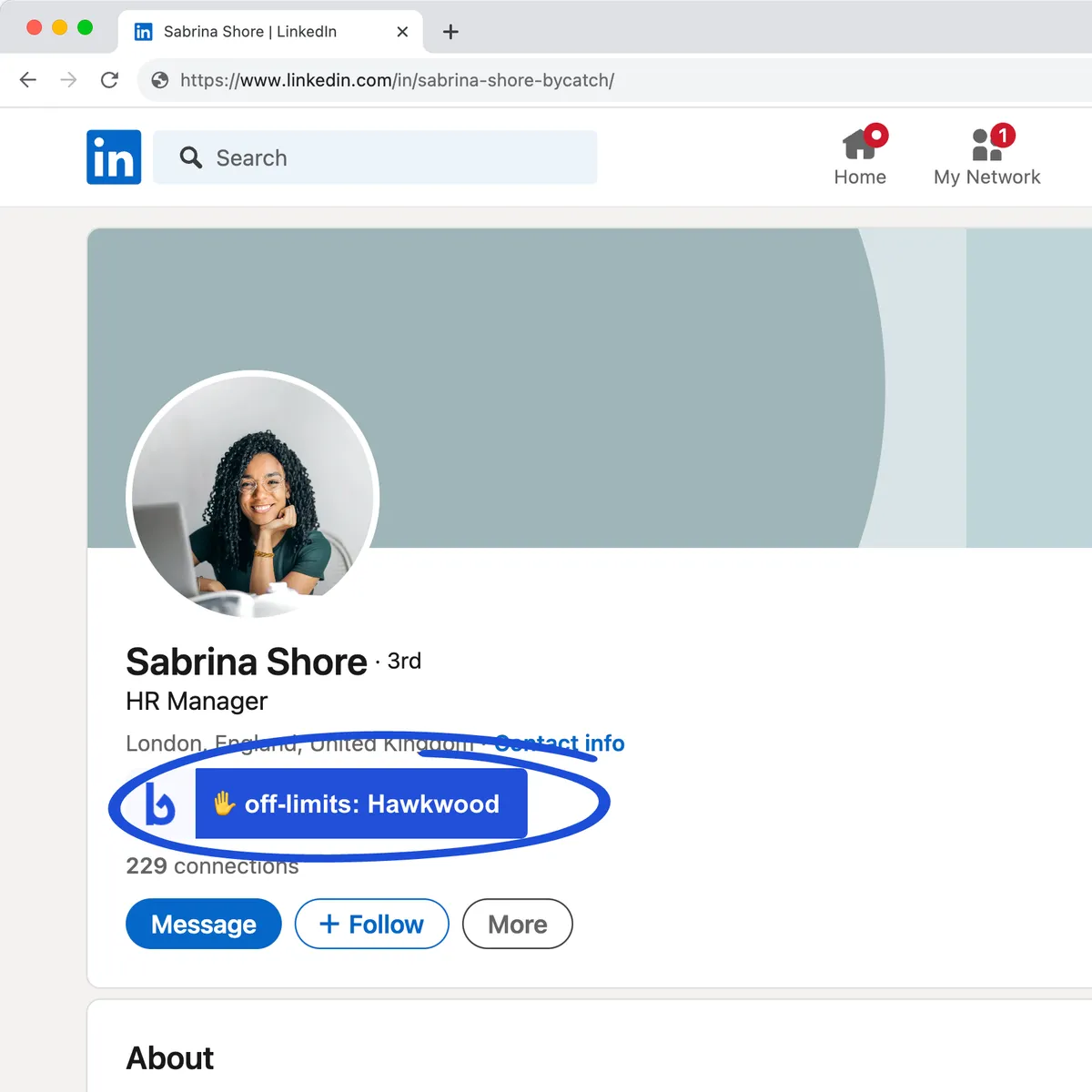Reload the page with refresh icon
This screenshot has width=1092, height=1092.
click(109, 80)
